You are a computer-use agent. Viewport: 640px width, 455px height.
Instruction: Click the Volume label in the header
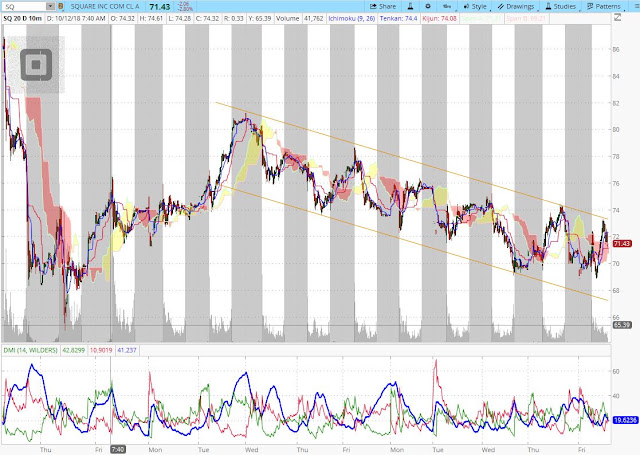click(287, 18)
